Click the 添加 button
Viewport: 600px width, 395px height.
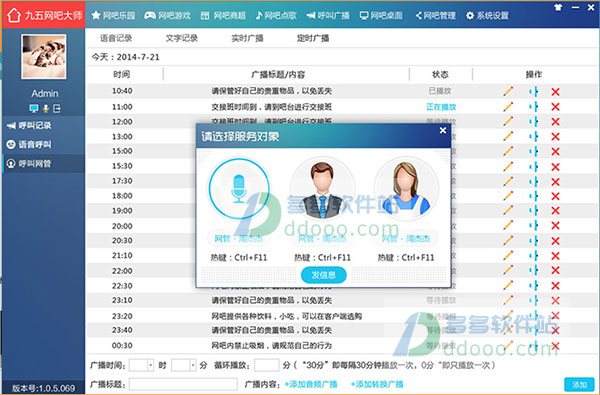pos(579,384)
